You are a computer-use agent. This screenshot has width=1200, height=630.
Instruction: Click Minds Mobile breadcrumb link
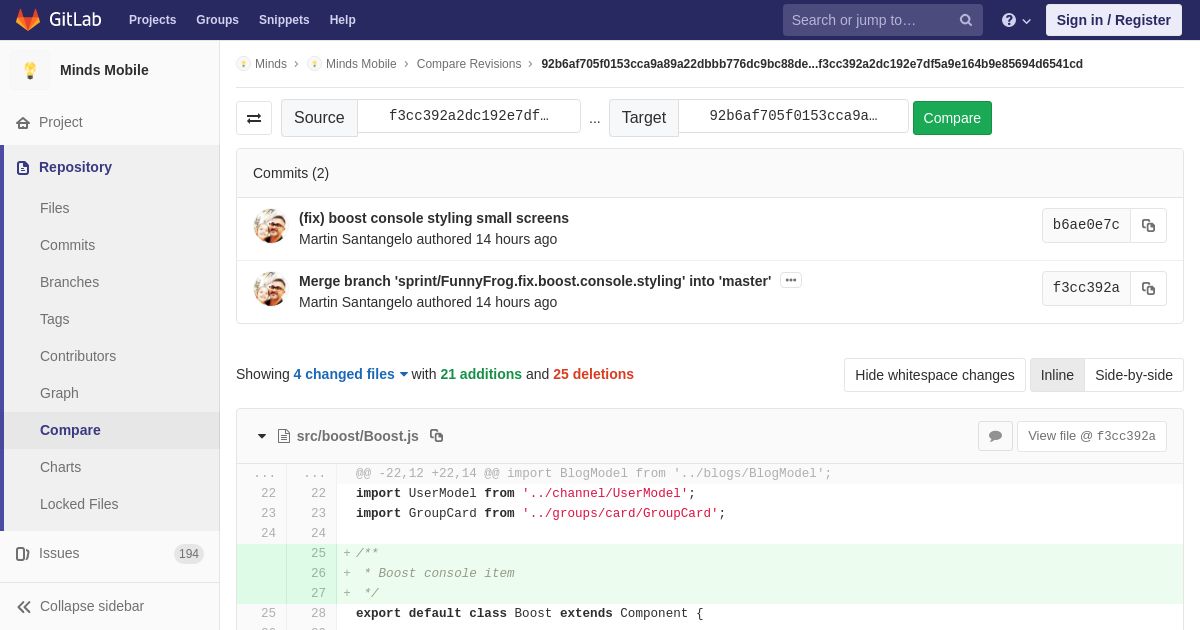(x=361, y=64)
